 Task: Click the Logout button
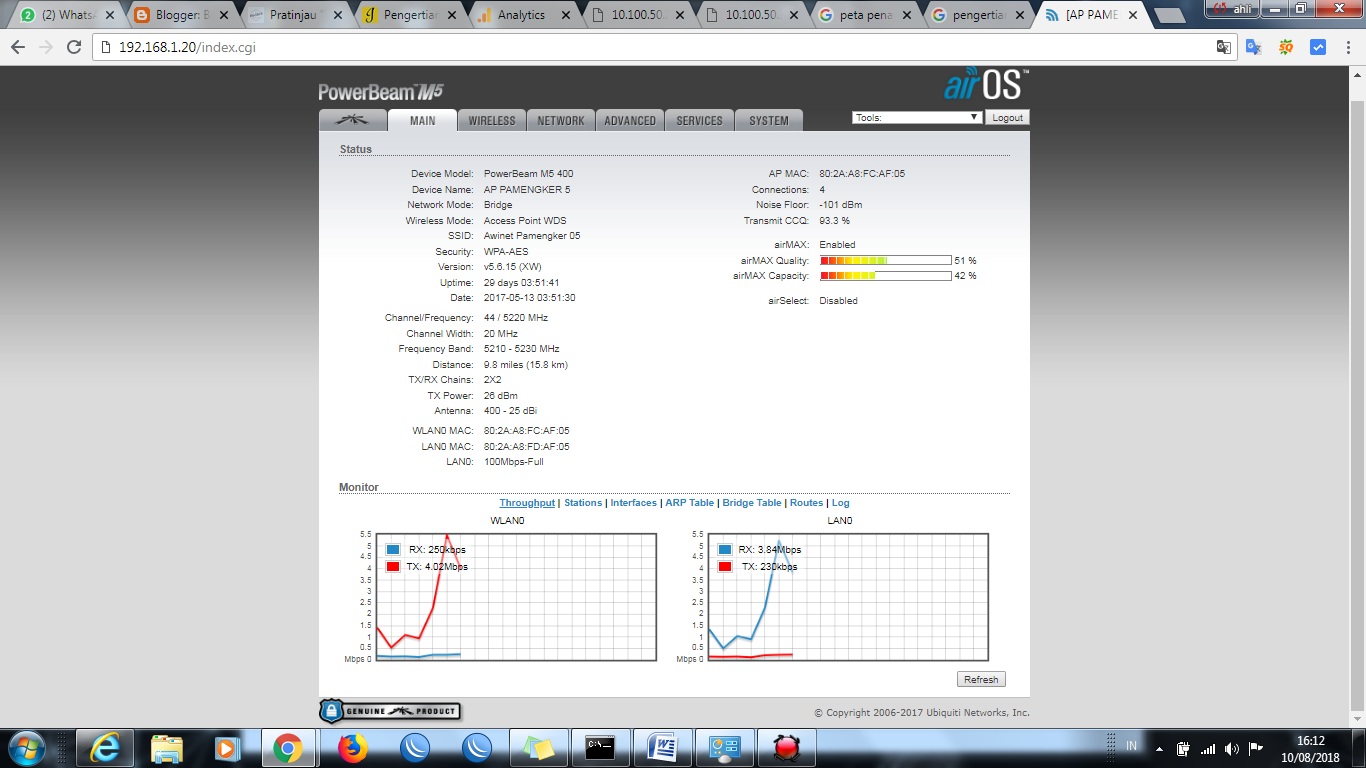point(1007,117)
